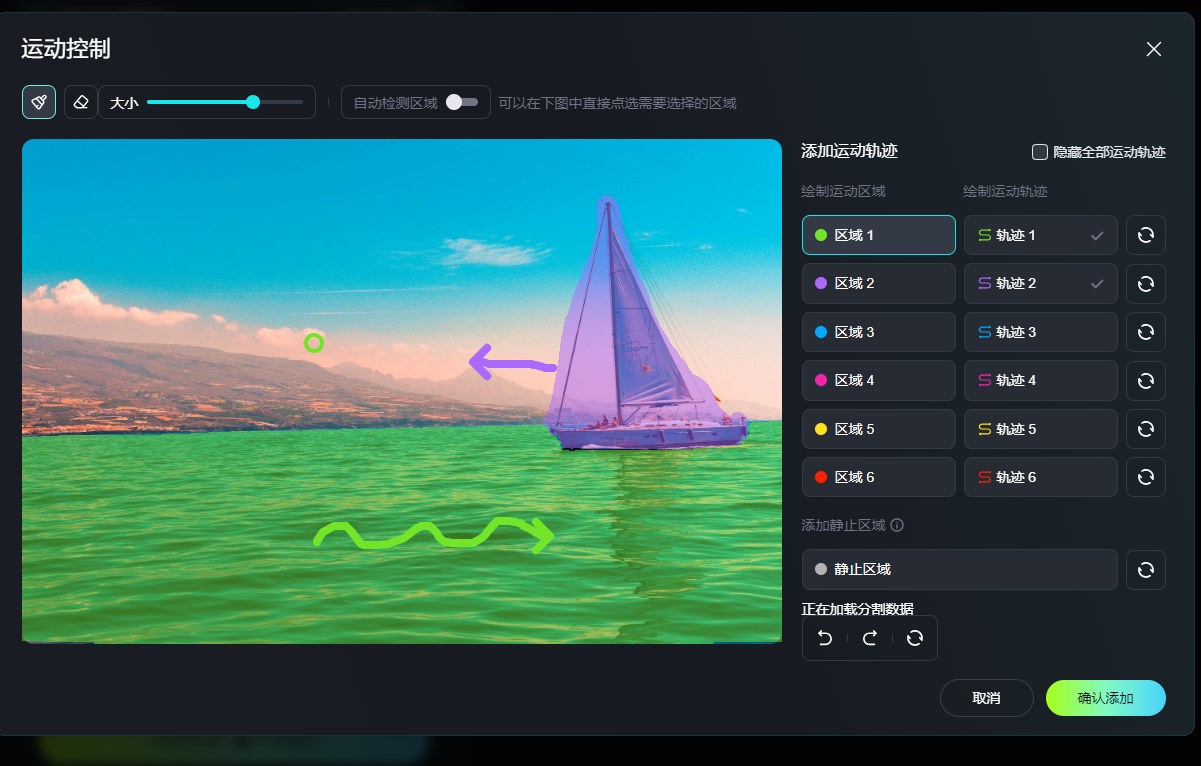Screen dimensions: 1201x766
Task: Reset the 静止区域 static area
Action: pyautogui.click(x=1145, y=569)
